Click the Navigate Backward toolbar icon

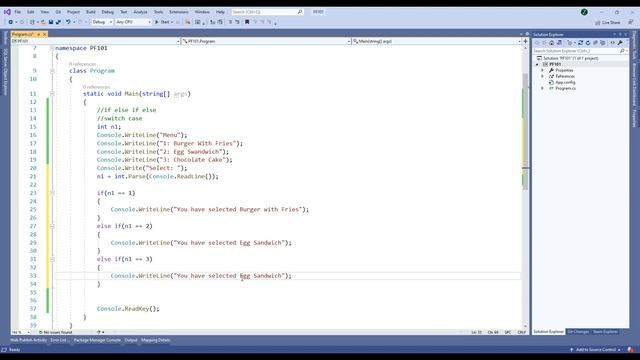pos(11,22)
